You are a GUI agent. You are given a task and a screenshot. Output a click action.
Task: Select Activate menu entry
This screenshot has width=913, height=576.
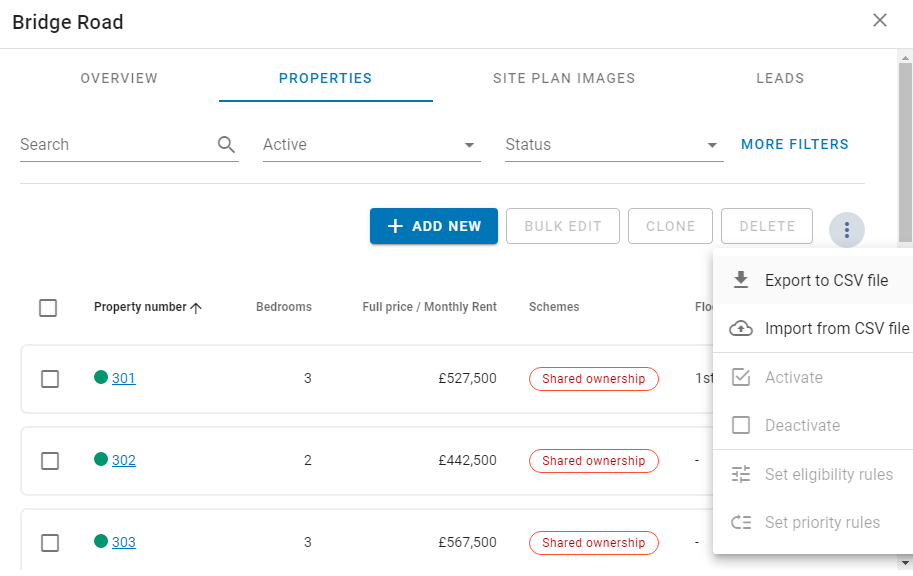pyautogui.click(x=813, y=377)
